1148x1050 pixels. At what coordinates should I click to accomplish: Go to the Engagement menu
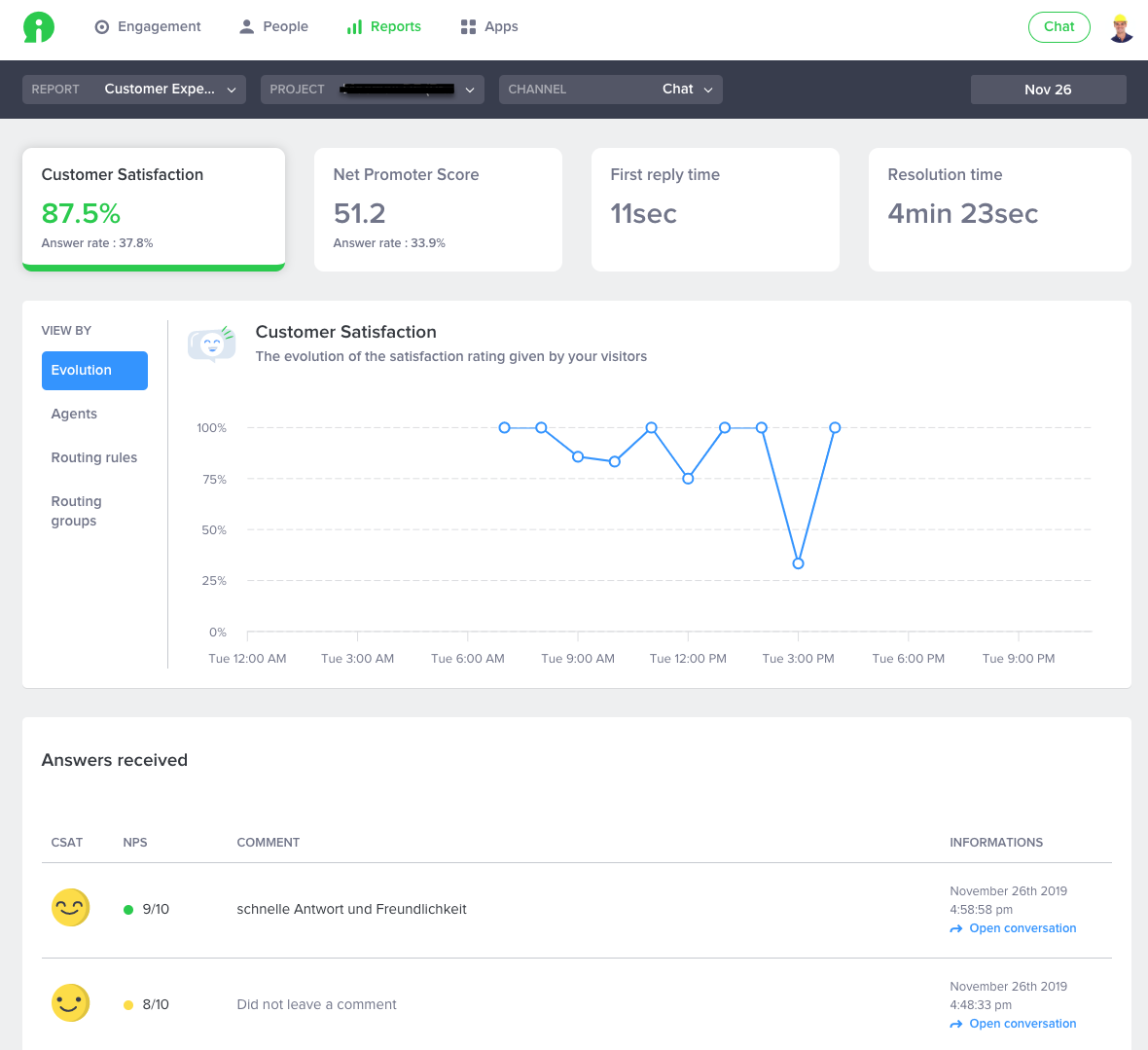point(148,27)
